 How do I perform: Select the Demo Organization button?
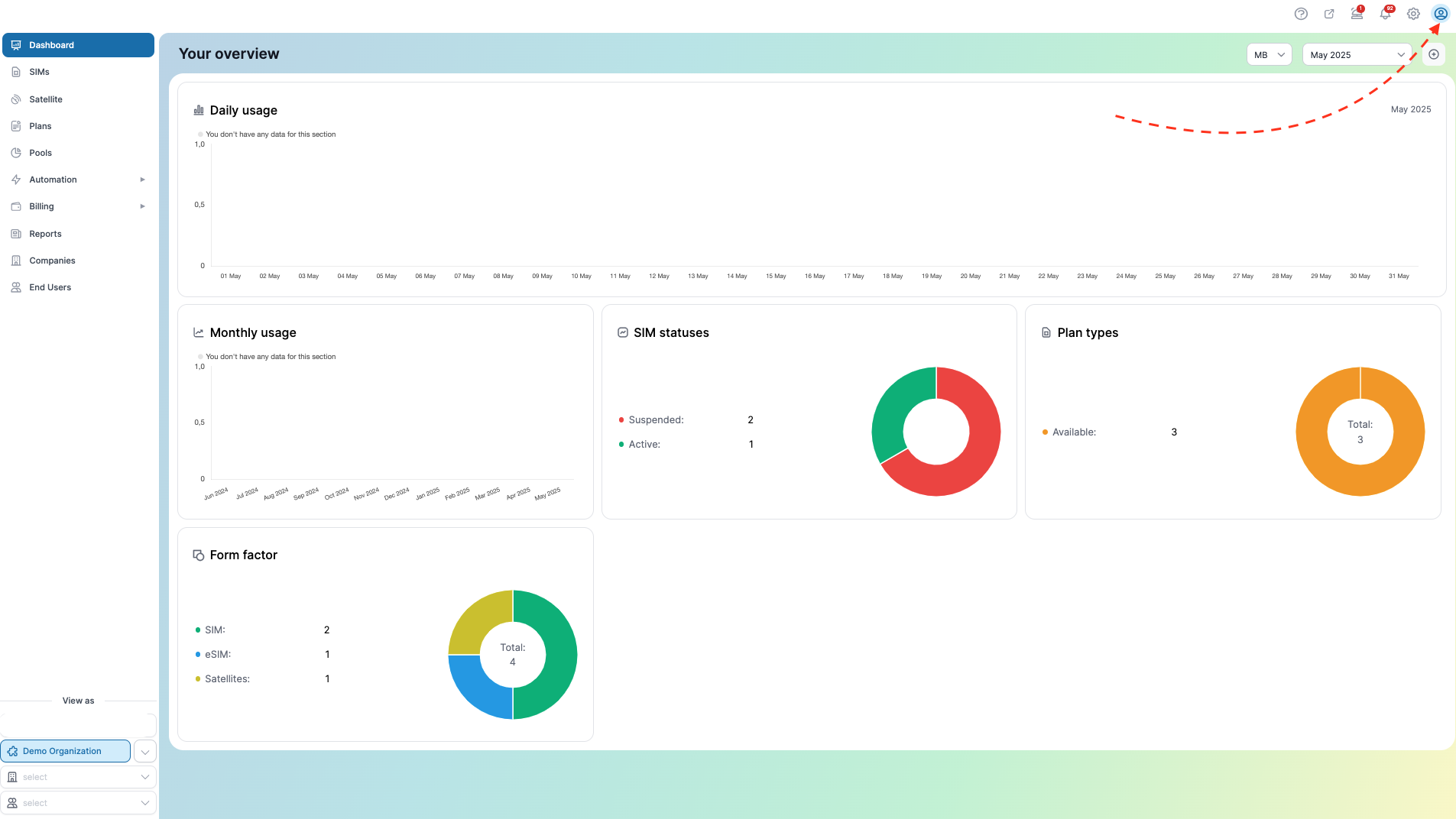(66, 751)
